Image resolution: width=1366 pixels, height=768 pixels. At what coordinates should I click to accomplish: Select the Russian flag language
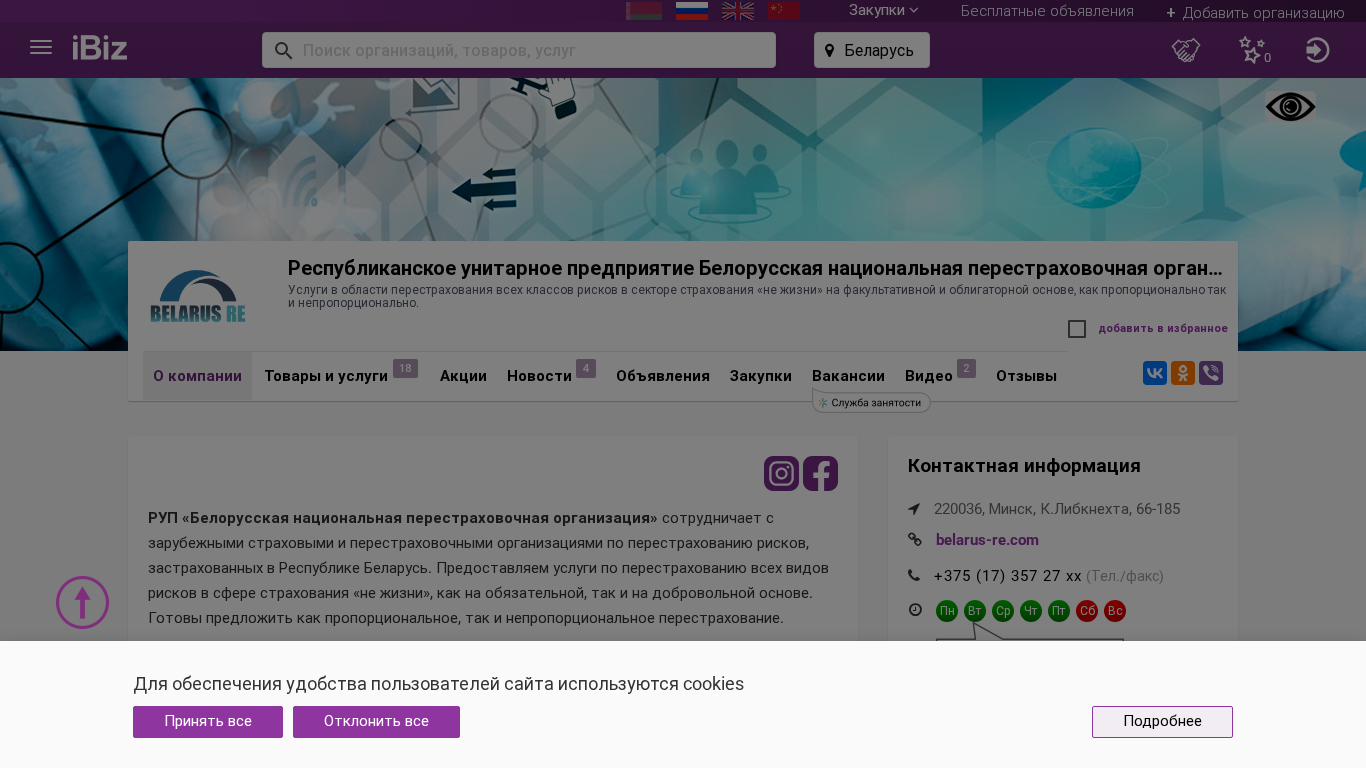click(692, 11)
